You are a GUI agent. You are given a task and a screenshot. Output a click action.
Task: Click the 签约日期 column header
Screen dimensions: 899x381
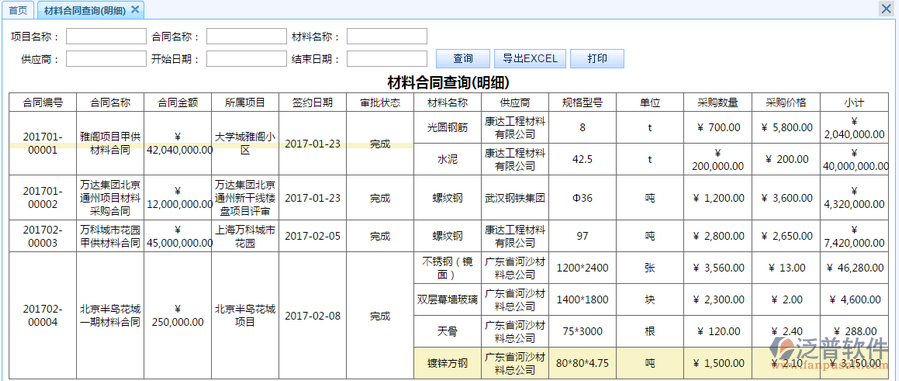tap(312, 103)
